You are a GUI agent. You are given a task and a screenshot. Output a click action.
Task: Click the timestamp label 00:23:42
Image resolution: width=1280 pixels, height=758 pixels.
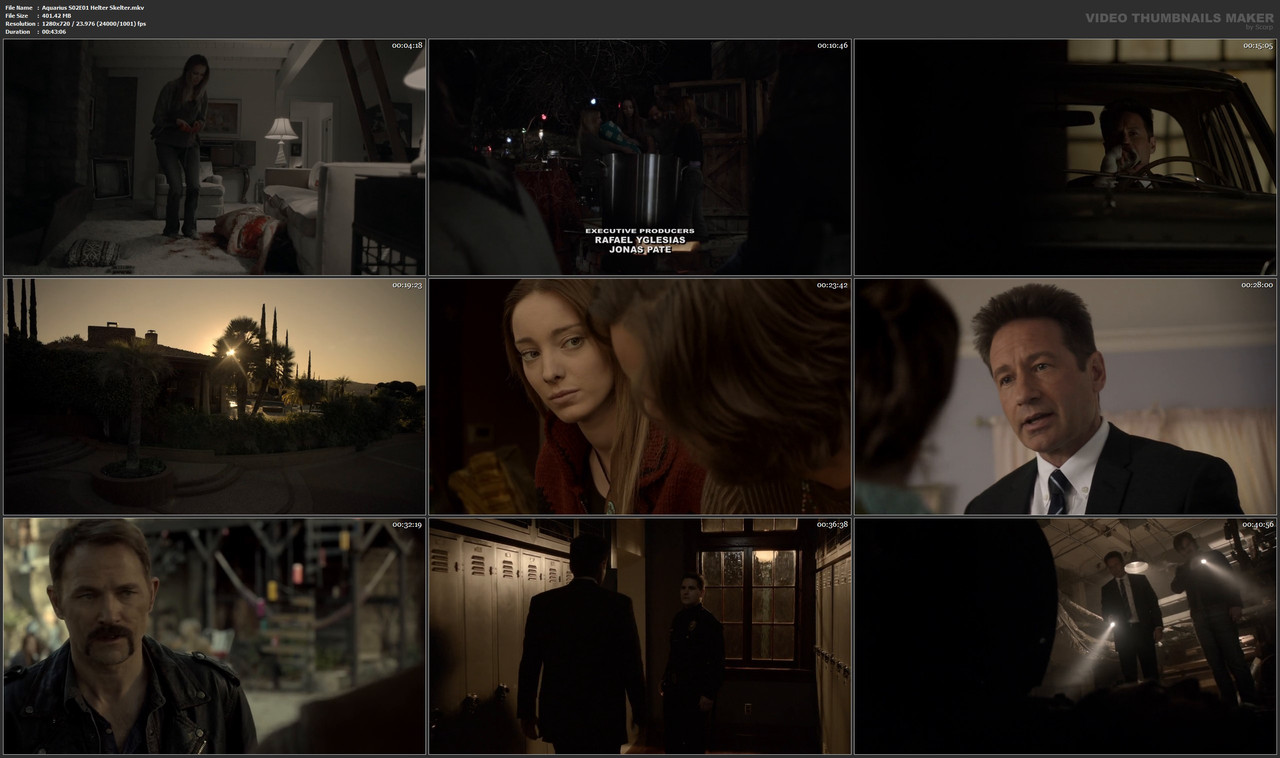click(831, 284)
